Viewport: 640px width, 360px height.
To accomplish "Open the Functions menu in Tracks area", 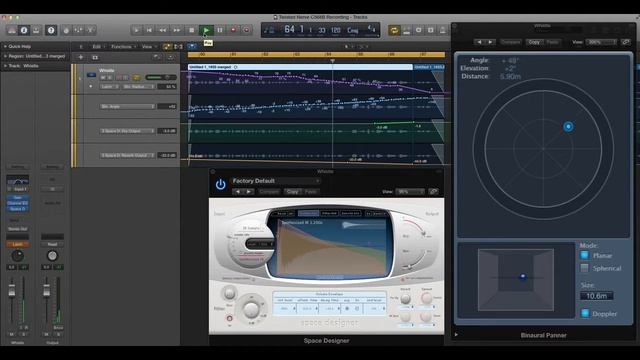I will click(124, 47).
